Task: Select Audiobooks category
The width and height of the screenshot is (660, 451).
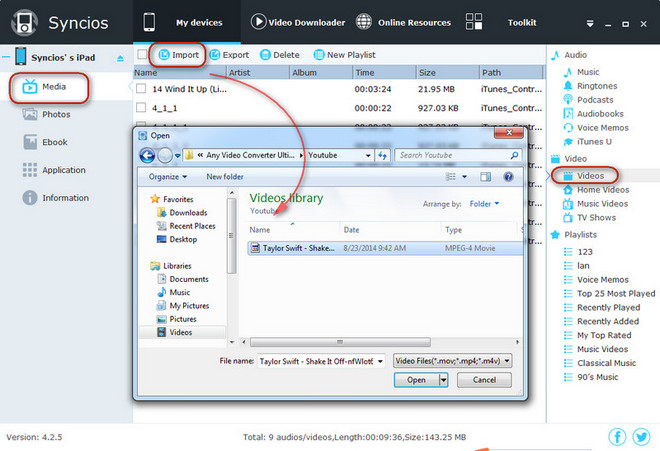Action: (x=593, y=114)
